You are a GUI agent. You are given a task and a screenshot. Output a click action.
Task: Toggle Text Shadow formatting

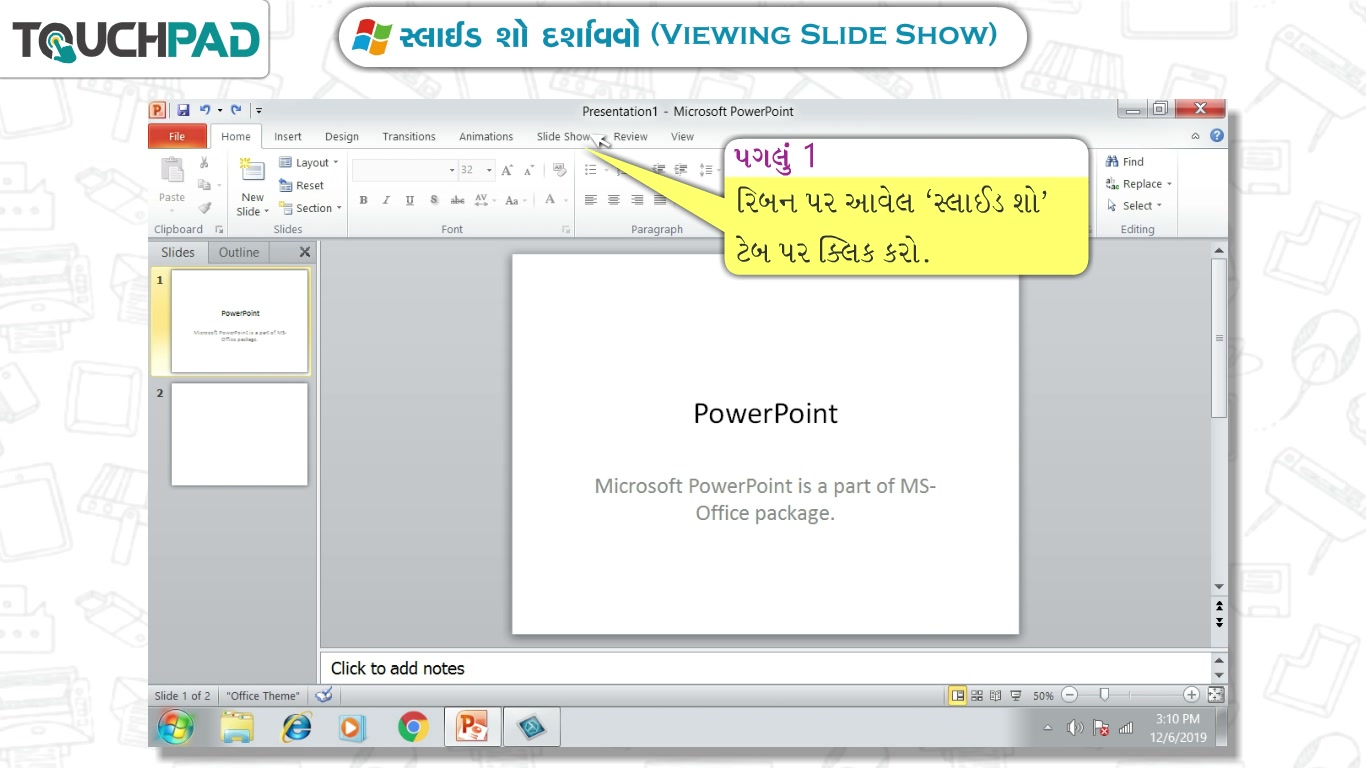pyautogui.click(x=434, y=200)
